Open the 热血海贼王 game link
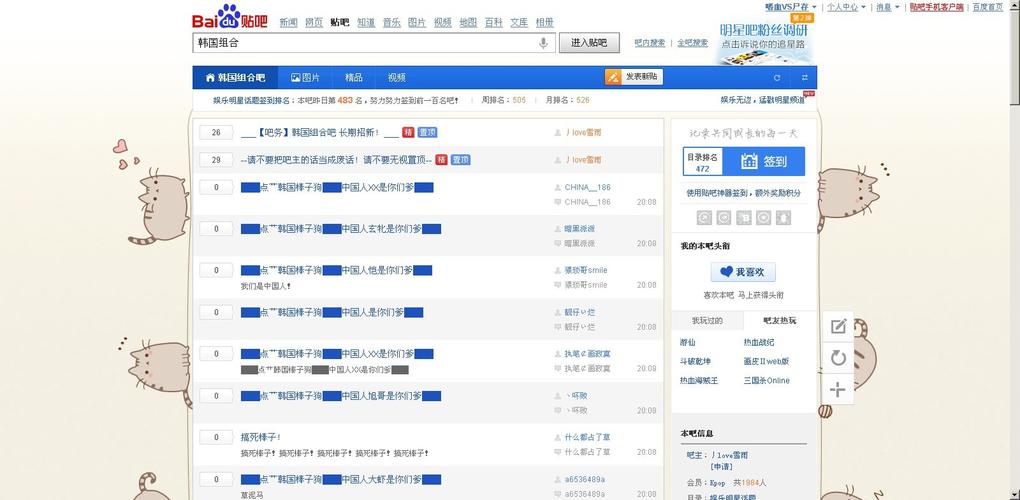 coord(699,380)
